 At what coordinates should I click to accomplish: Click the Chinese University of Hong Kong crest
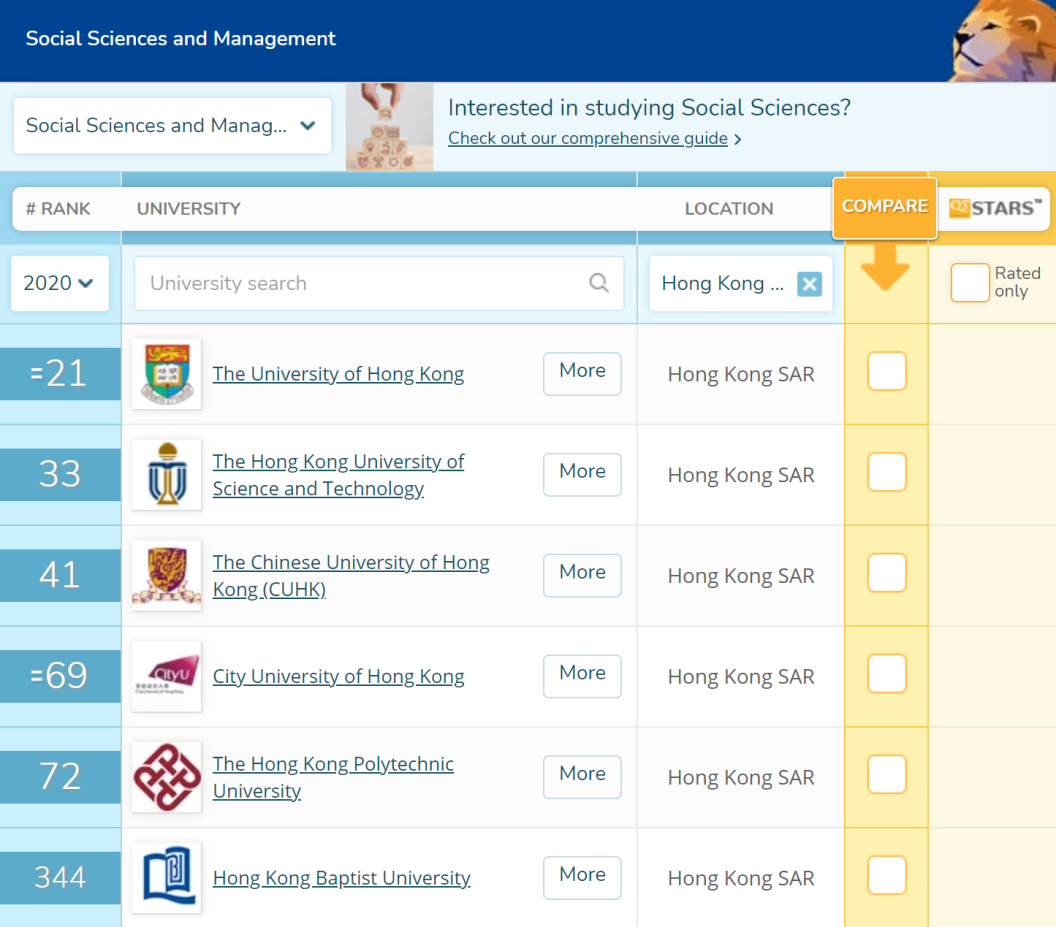coord(166,575)
